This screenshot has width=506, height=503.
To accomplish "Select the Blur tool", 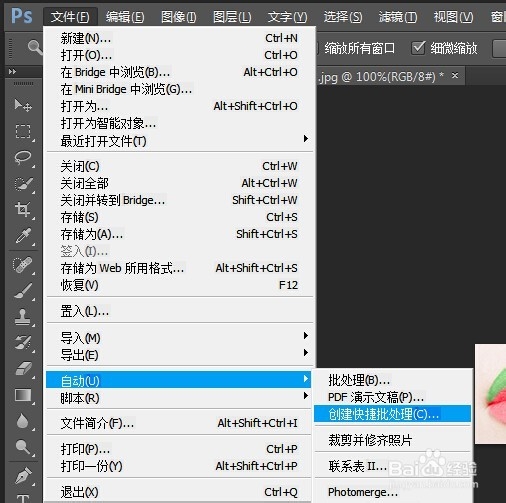I will [x=23, y=421].
